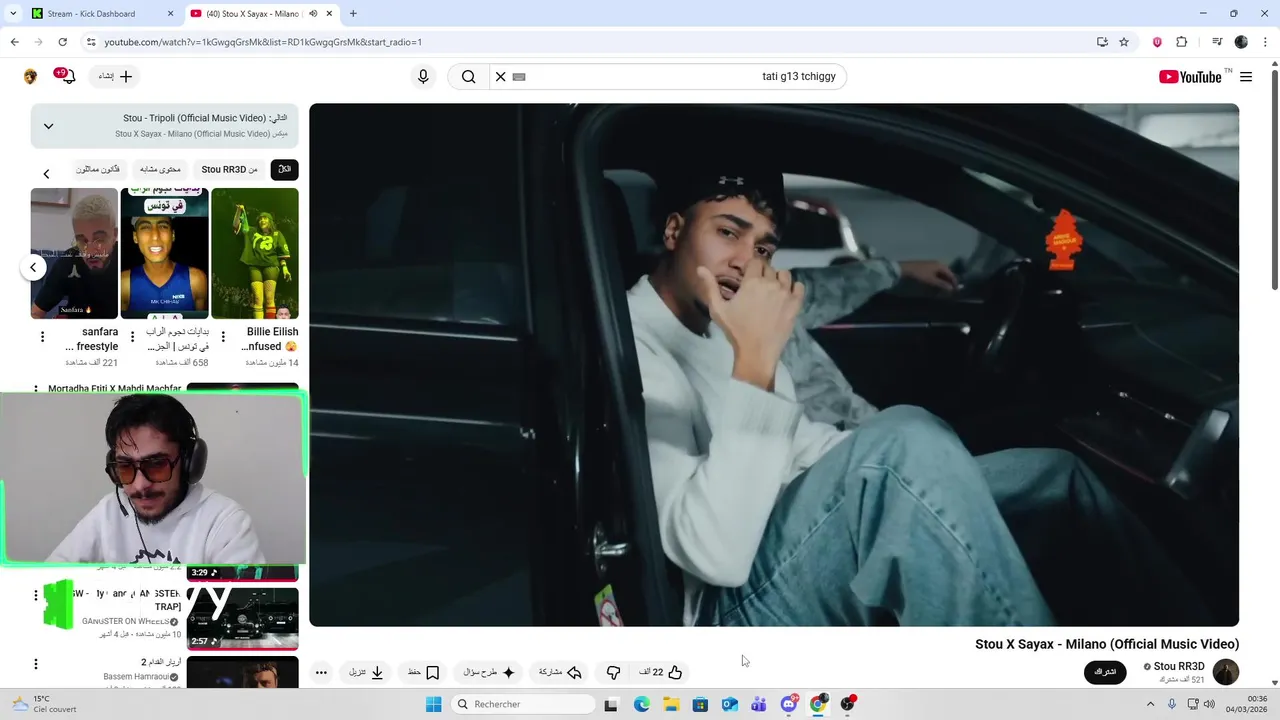
Task: Open the YouTube hamburger guide menu
Action: 1246,77
